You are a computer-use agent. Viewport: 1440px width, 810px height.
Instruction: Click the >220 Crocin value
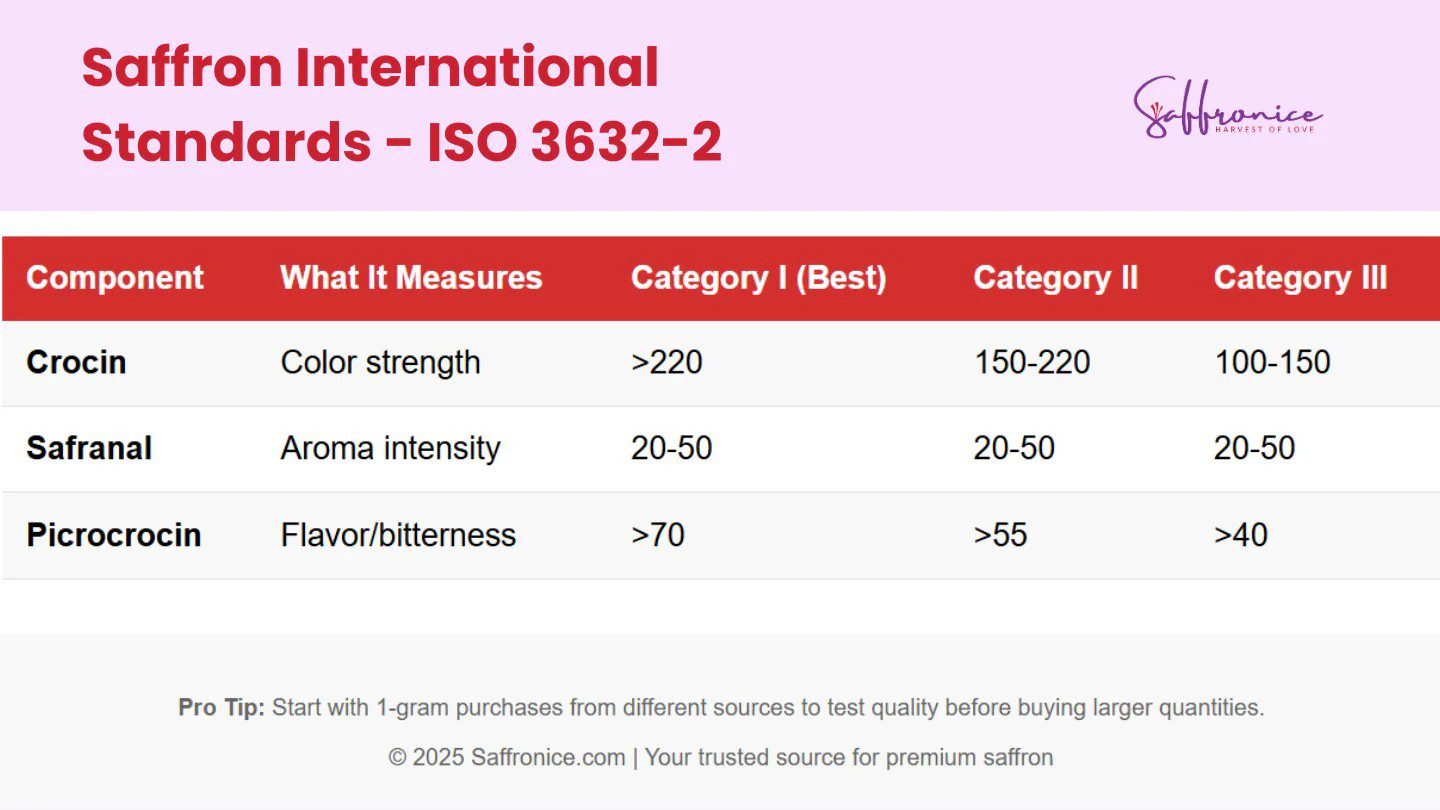[666, 362]
